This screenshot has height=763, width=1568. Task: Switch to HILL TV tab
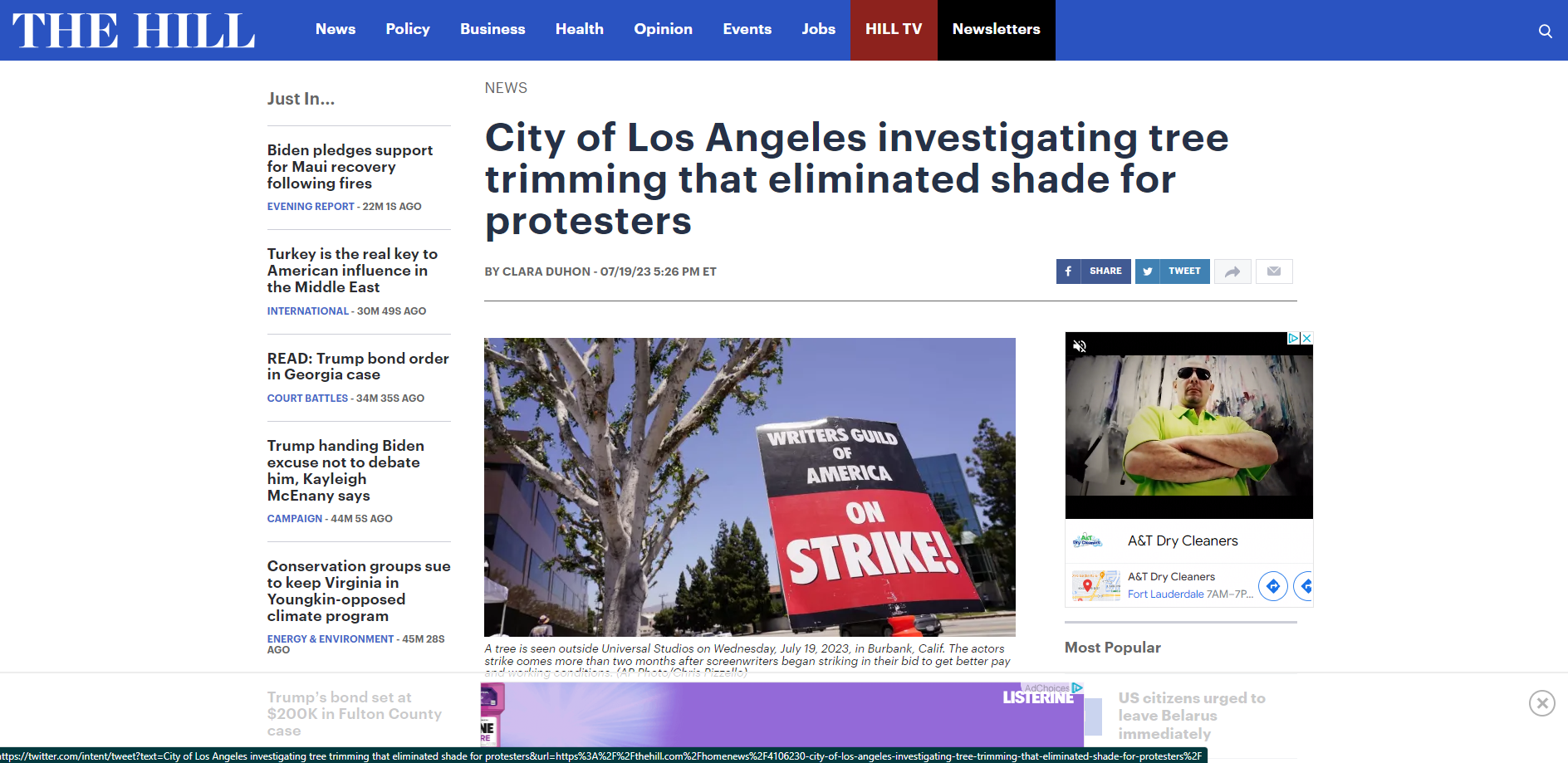pos(894,29)
